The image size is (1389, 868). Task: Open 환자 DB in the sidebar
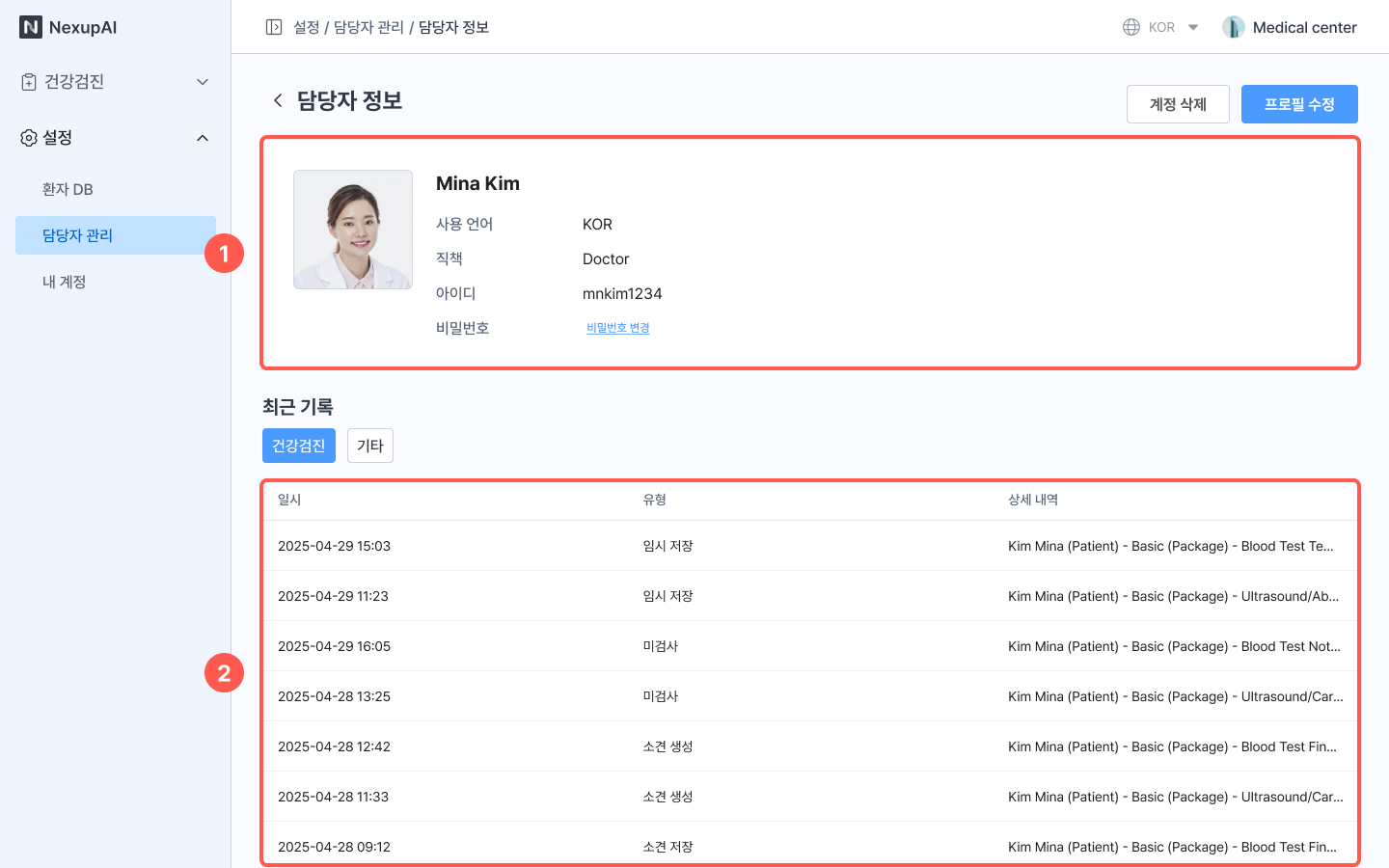(x=68, y=189)
